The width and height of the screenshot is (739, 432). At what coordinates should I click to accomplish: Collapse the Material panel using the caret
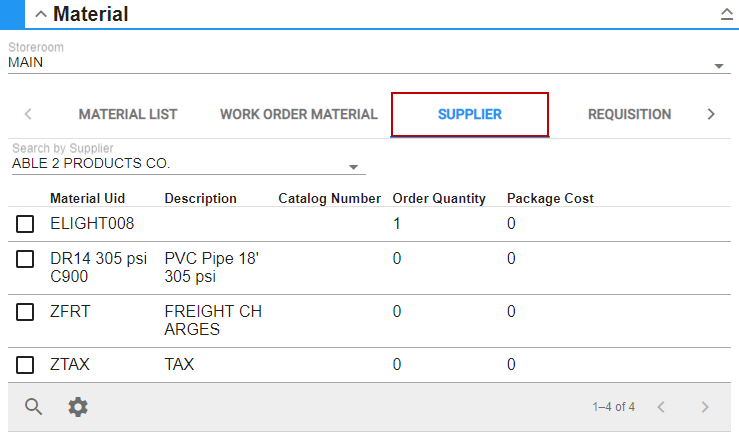point(40,14)
